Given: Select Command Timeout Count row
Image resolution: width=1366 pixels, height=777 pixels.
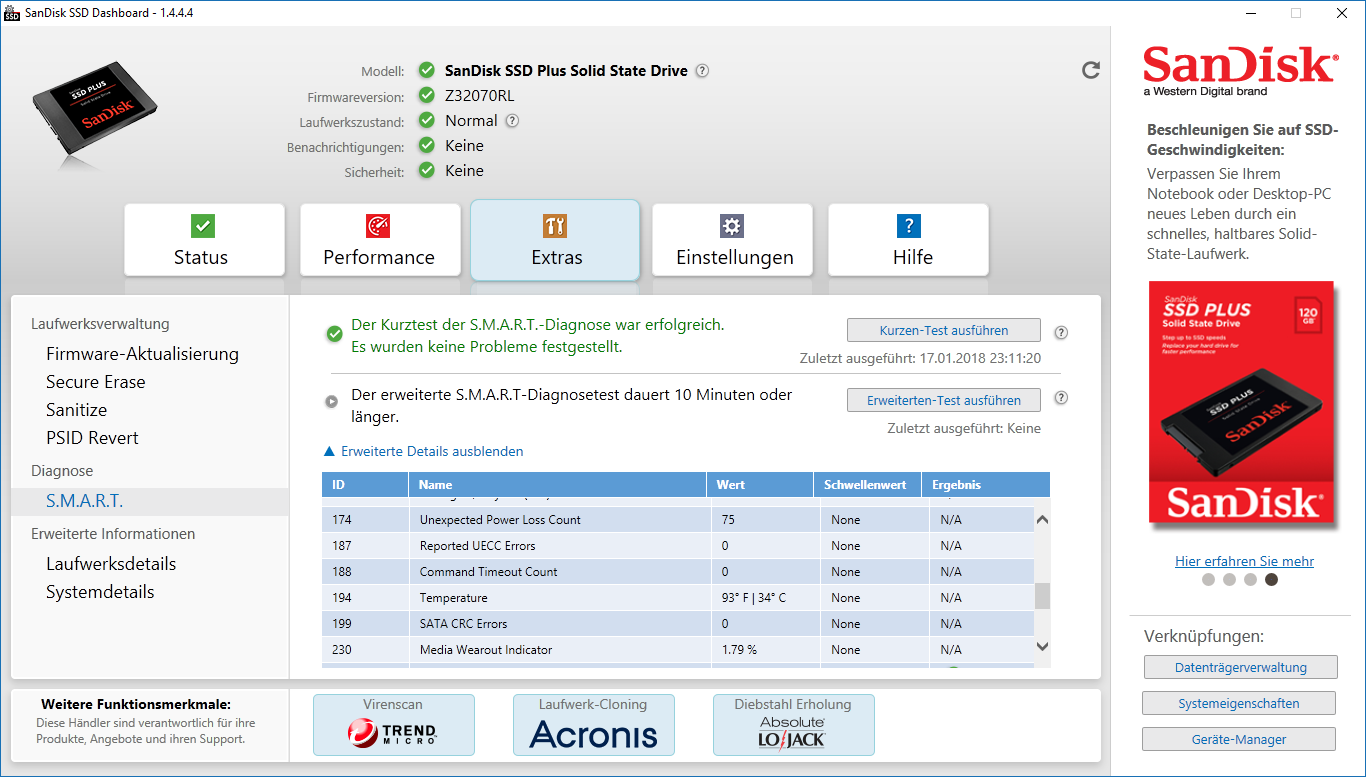Looking at the screenshot, I should point(678,572).
